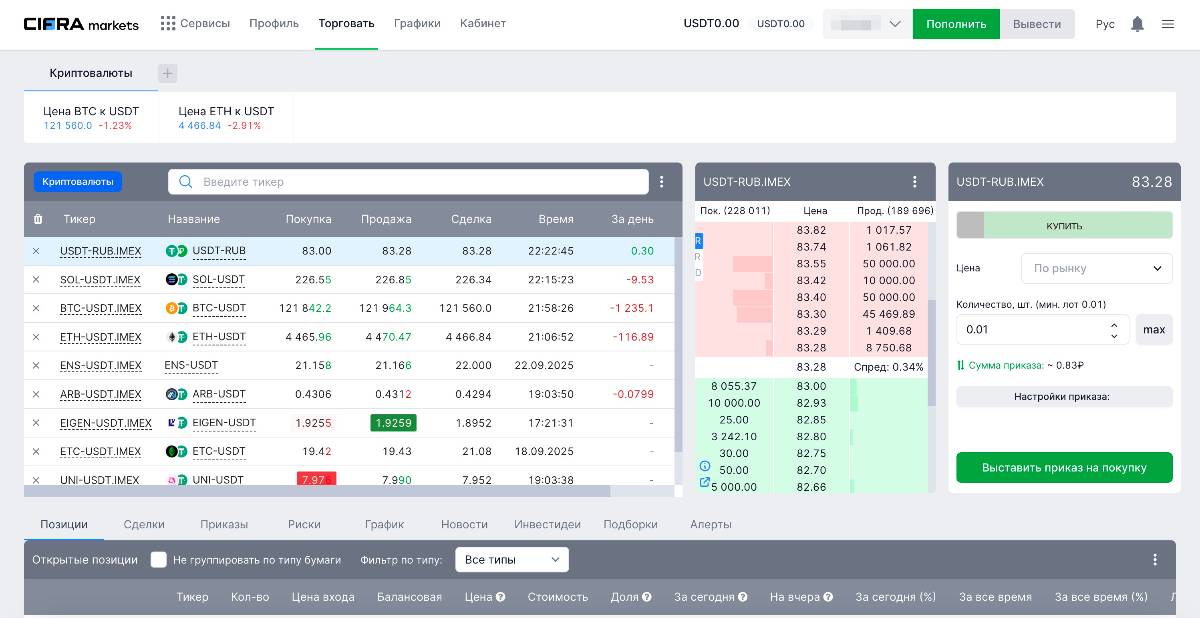Click the trash icon in the watchlist header
Image resolution: width=1200 pixels, height=618 pixels.
pos(38,219)
